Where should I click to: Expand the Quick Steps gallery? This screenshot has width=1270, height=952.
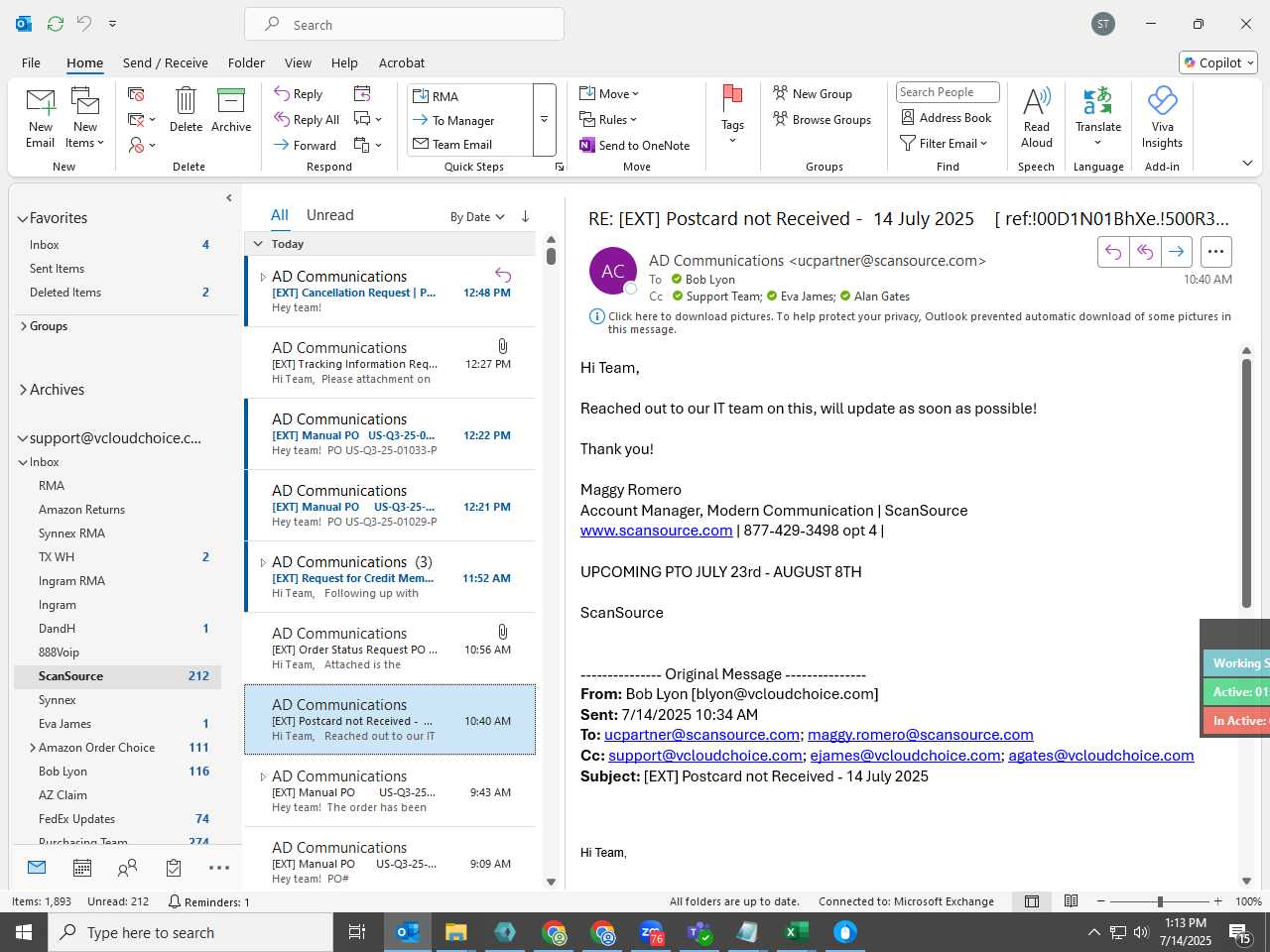coord(544,120)
